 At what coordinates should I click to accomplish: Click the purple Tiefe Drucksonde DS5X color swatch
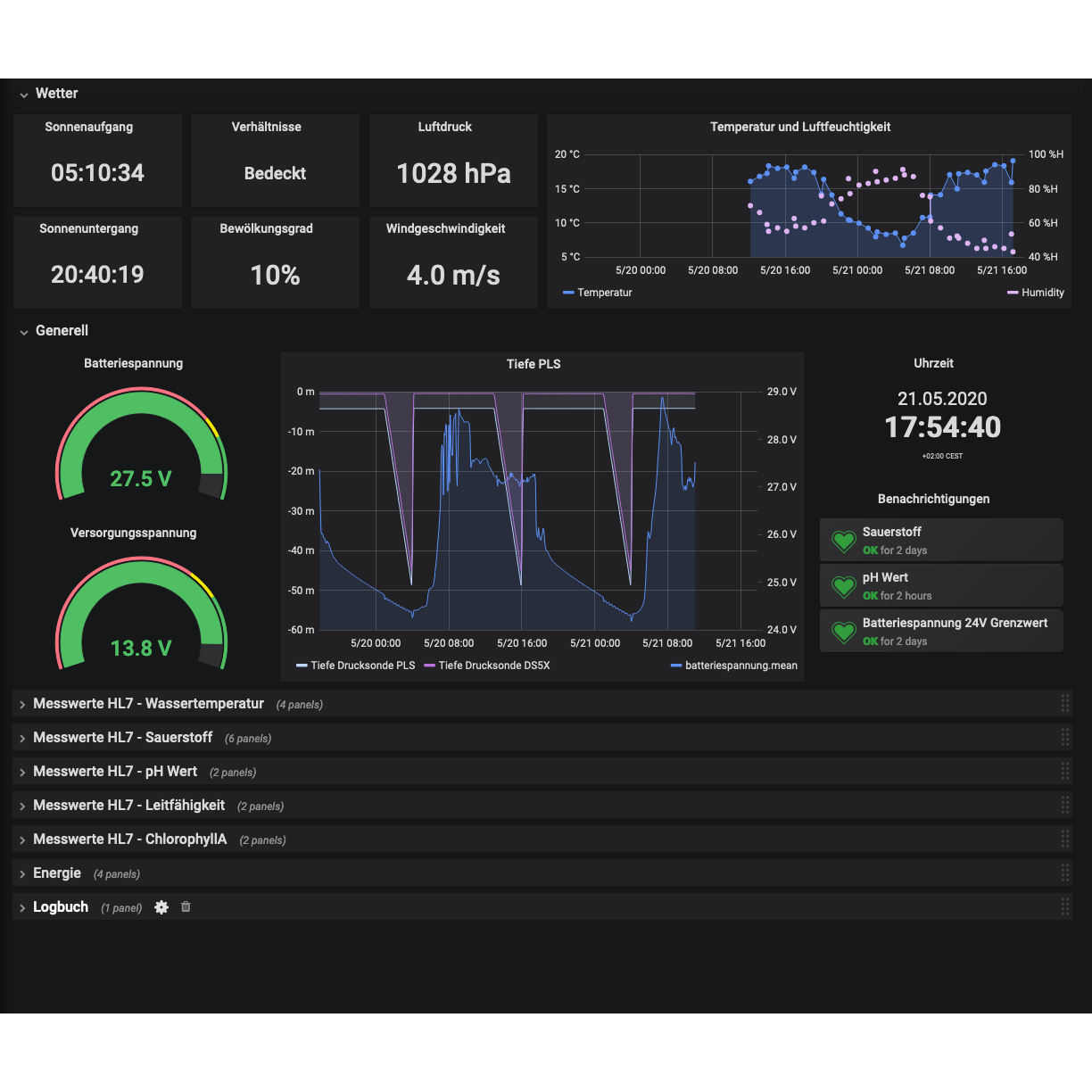[430, 666]
